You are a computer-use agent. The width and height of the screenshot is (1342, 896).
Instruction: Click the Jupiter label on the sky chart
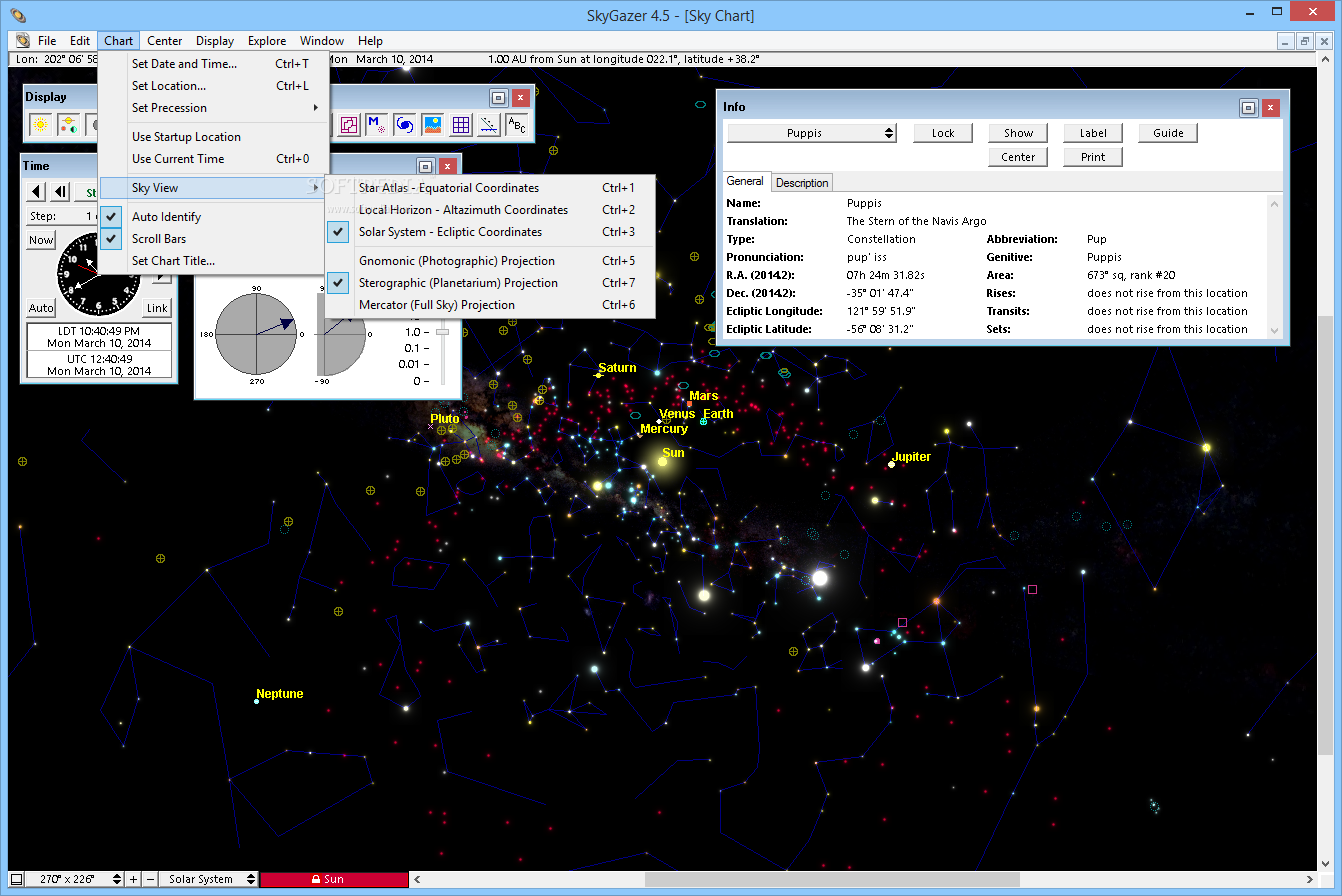[x=912, y=457]
